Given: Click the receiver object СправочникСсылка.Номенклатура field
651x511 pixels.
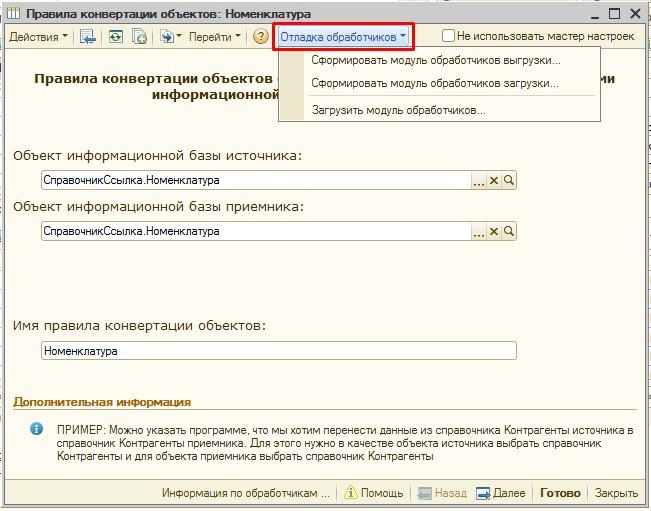Looking at the screenshot, I should 256,231.
